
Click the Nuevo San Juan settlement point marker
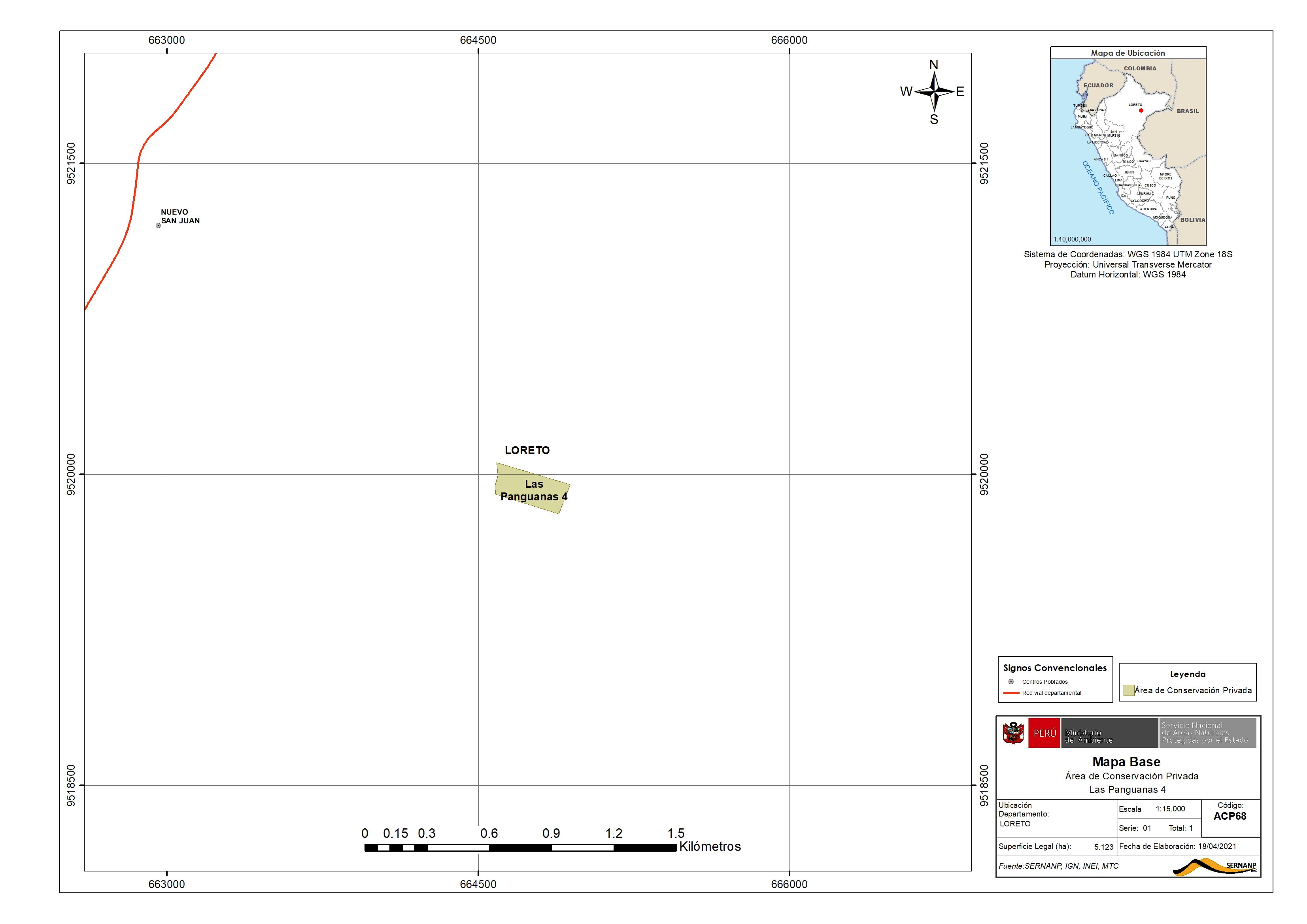click(x=158, y=225)
